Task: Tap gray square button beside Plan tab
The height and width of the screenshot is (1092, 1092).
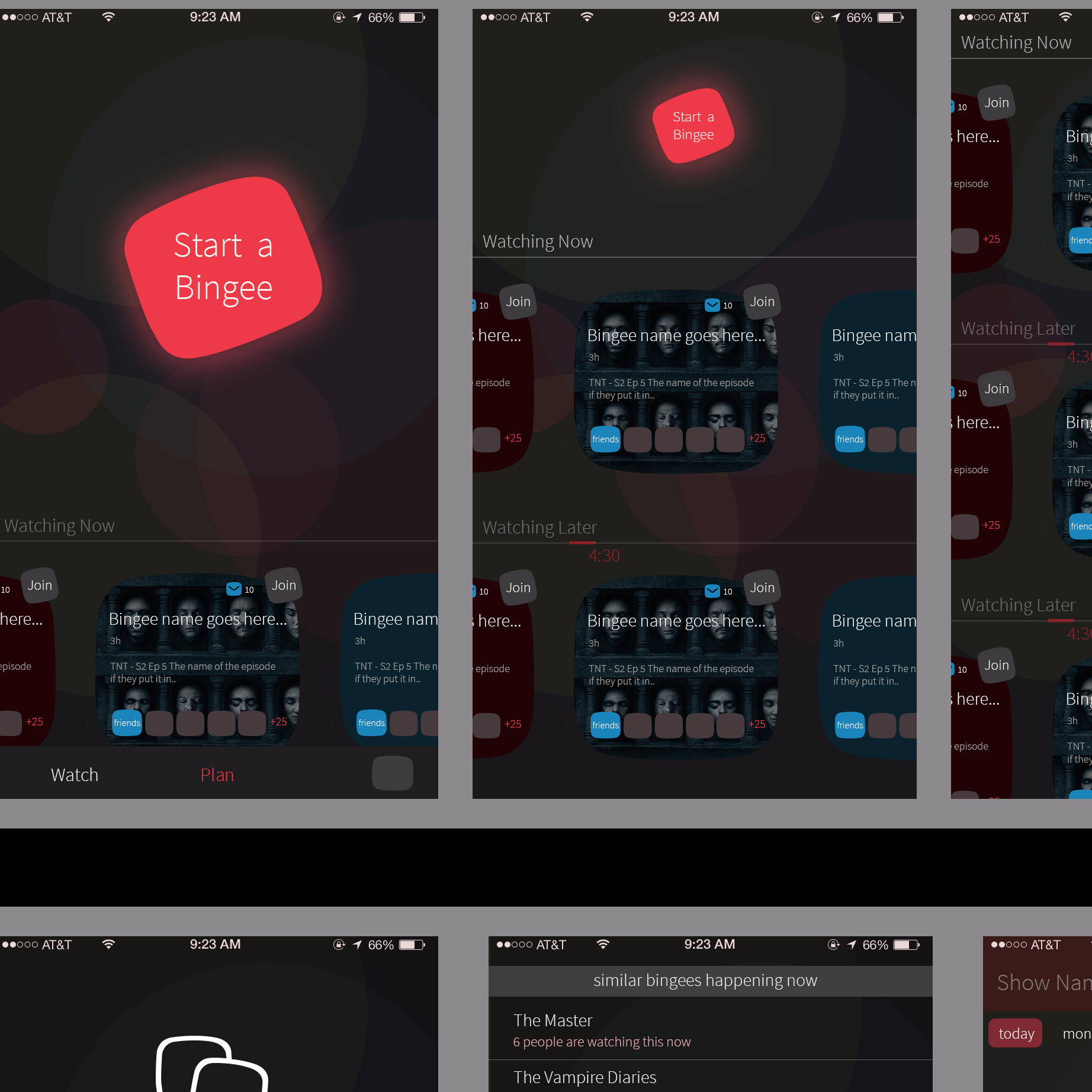Action: coord(393,773)
